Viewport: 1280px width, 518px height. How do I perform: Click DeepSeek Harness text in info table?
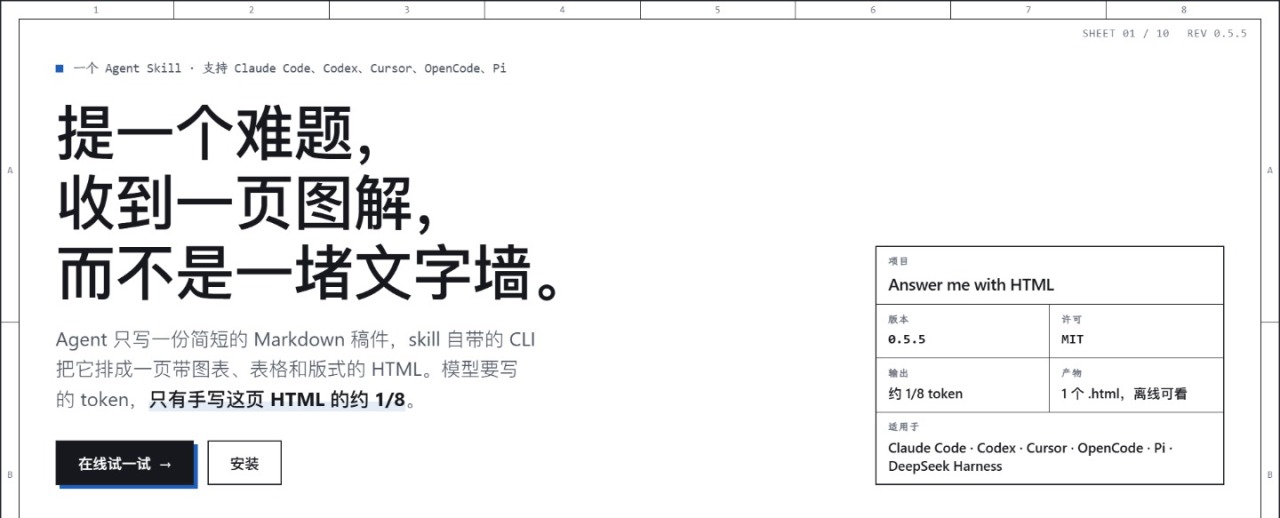tap(945, 466)
